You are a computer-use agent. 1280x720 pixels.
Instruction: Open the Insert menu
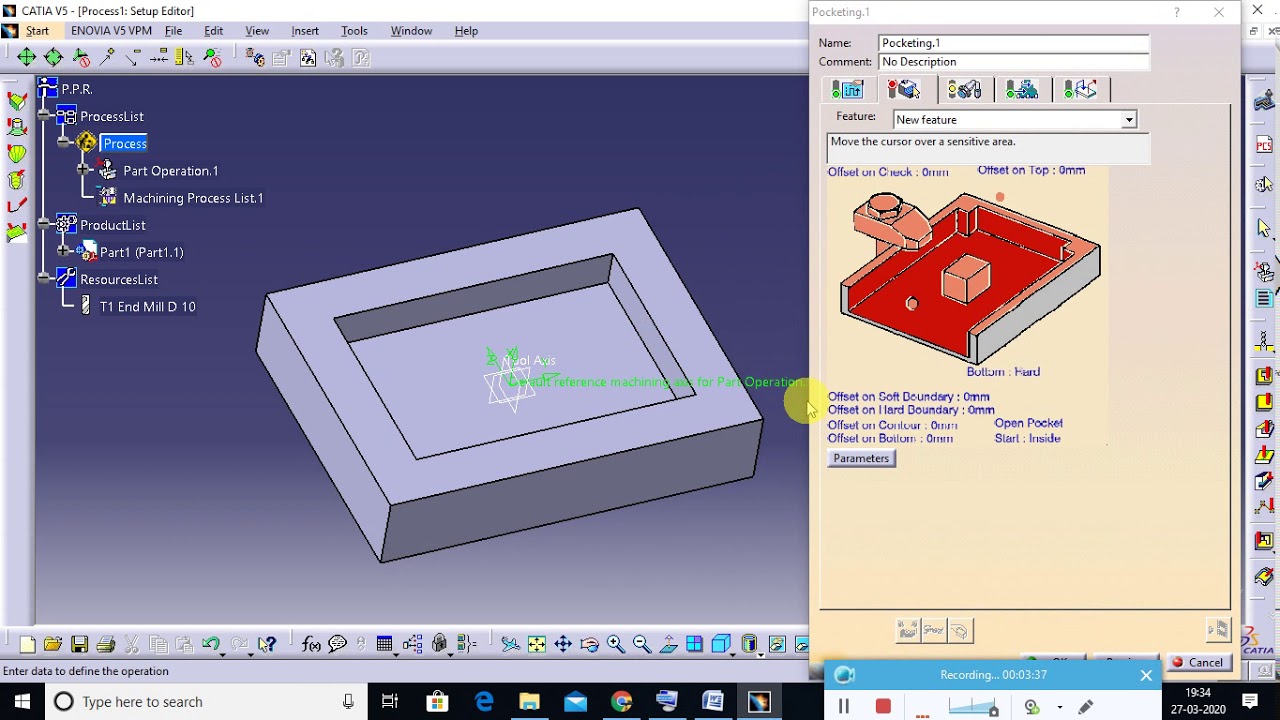coord(305,31)
